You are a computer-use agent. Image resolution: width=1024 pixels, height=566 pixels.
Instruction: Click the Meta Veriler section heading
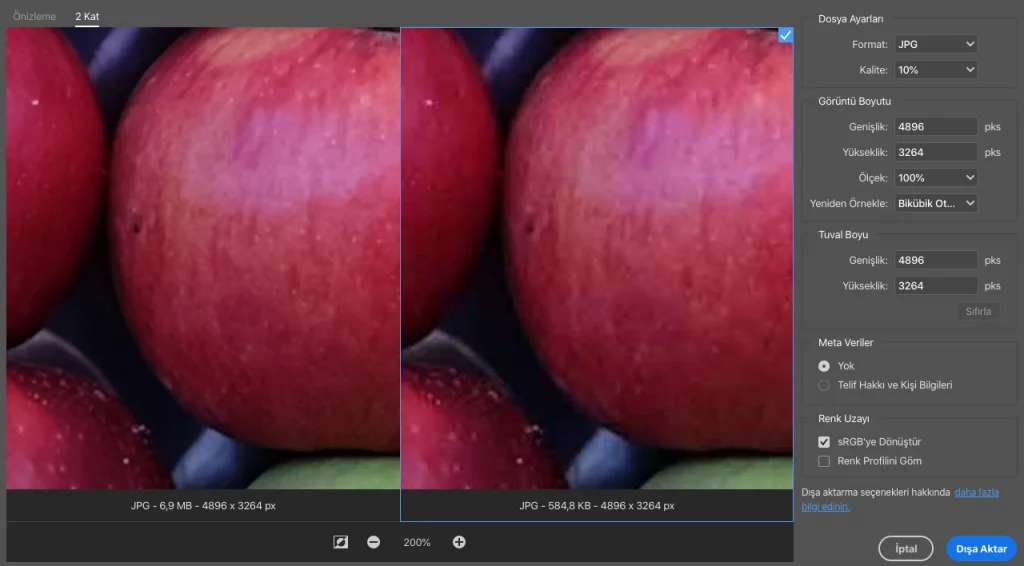(846, 342)
